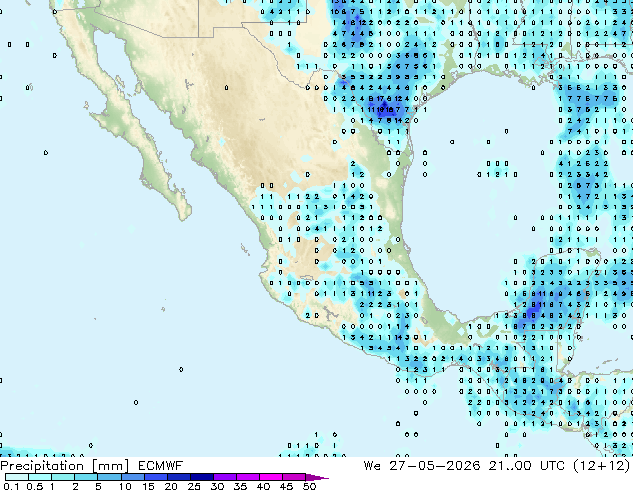The image size is (634, 490).
Task: Click the 5–10 mm legend color swatch
Action: pos(109,477)
